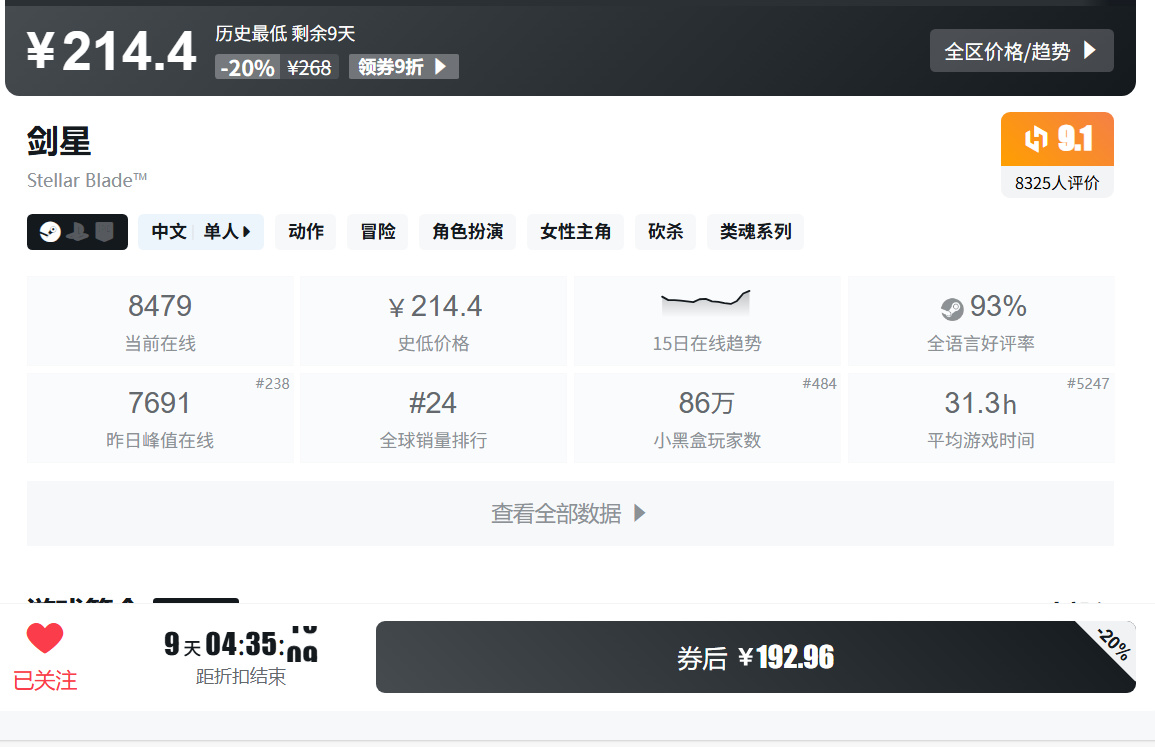Open the 86万 小黑盒玩家数 stat
The width and height of the screenshot is (1155, 747).
(707, 418)
